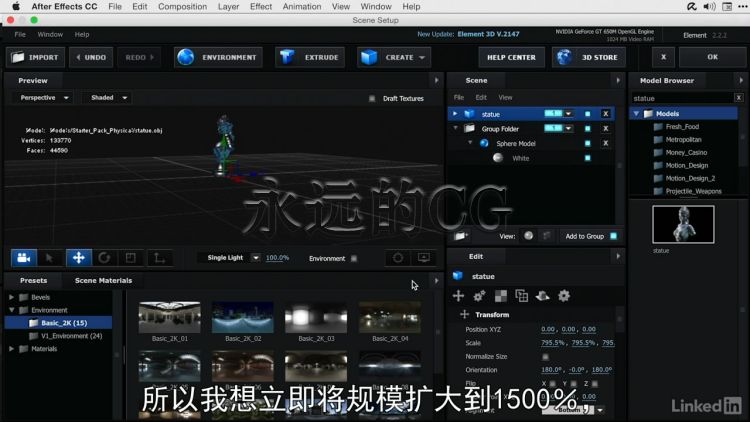Click the Import button folder icon

point(18,57)
